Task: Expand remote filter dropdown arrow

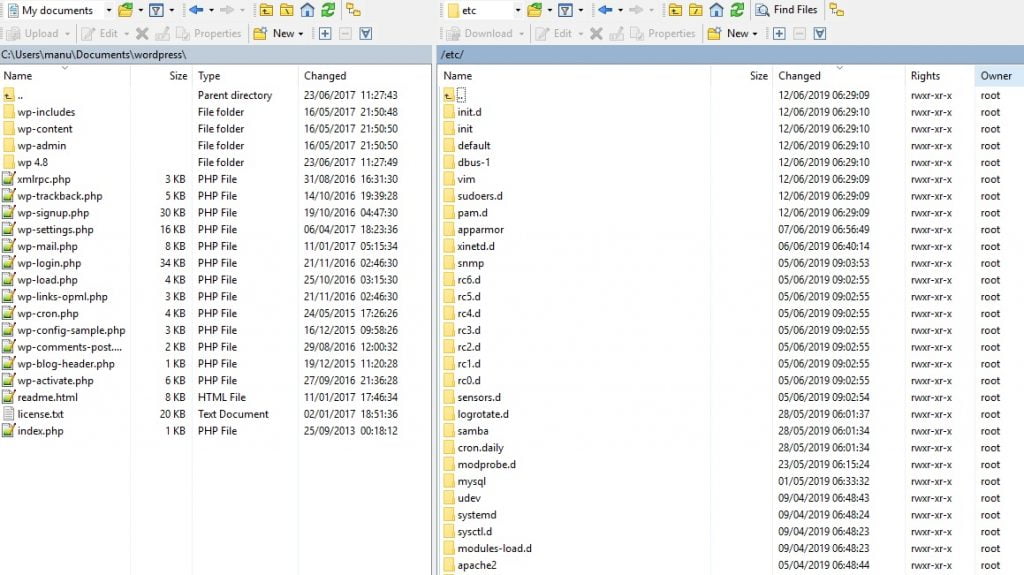Action: pyautogui.click(x=581, y=10)
